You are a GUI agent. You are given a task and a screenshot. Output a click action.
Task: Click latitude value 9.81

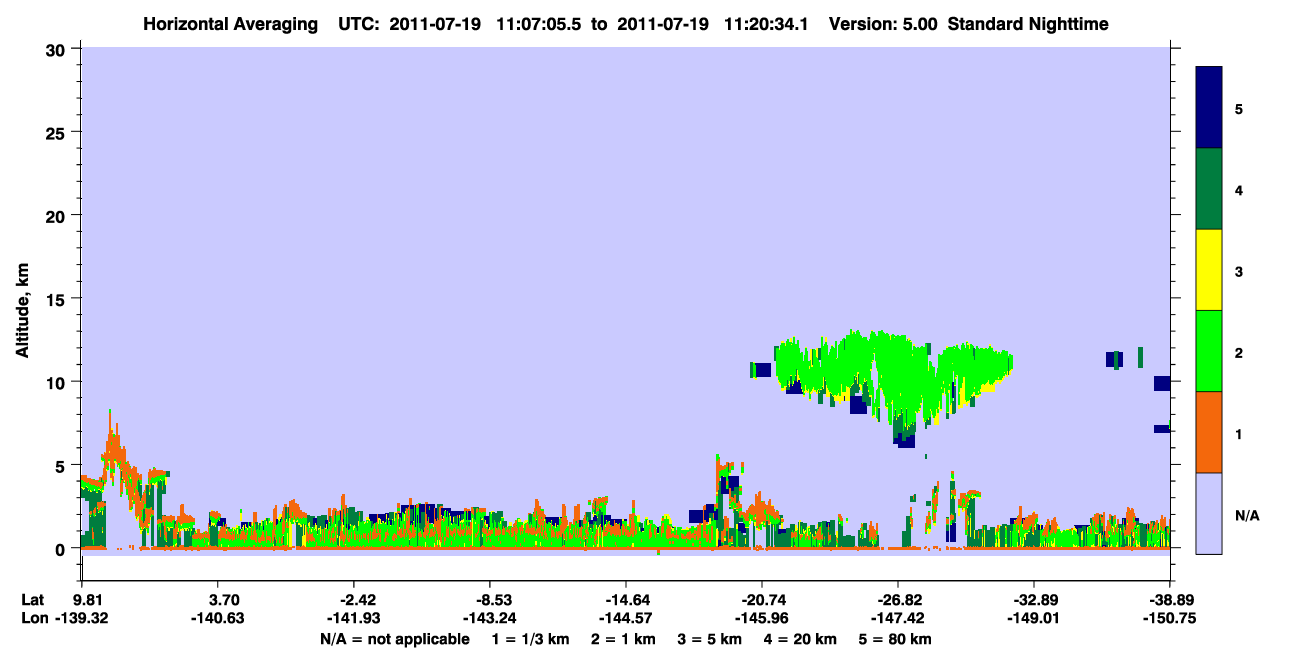pyautogui.click(x=89, y=600)
